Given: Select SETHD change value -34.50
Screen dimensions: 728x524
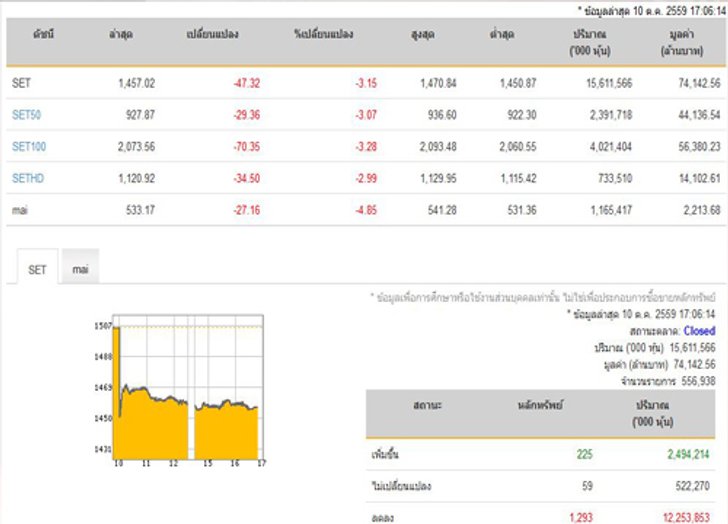Looking at the screenshot, I should click(247, 178).
